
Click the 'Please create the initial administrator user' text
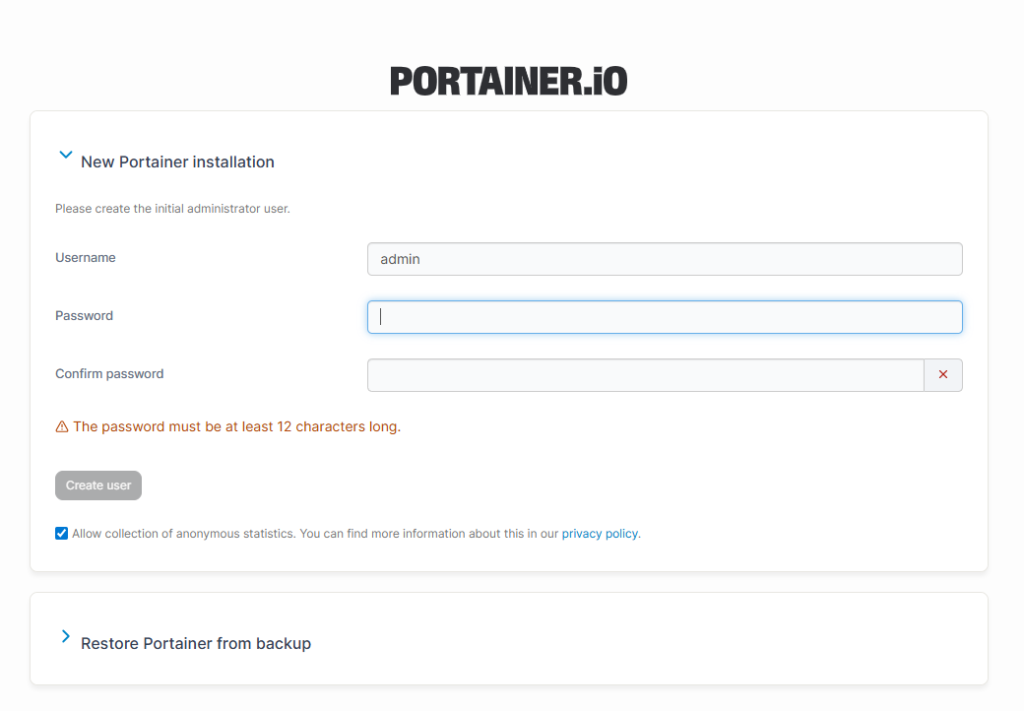pos(172,209)
